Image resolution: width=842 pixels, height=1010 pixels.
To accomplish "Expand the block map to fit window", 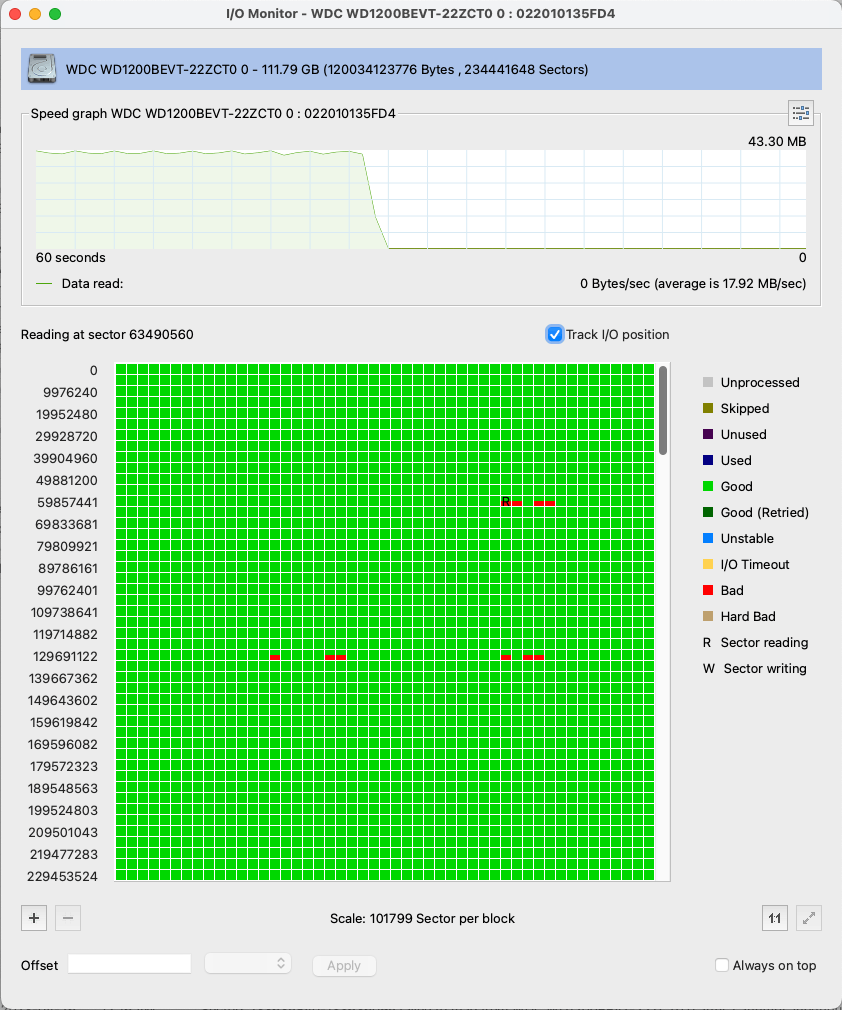I will point(809,918).
